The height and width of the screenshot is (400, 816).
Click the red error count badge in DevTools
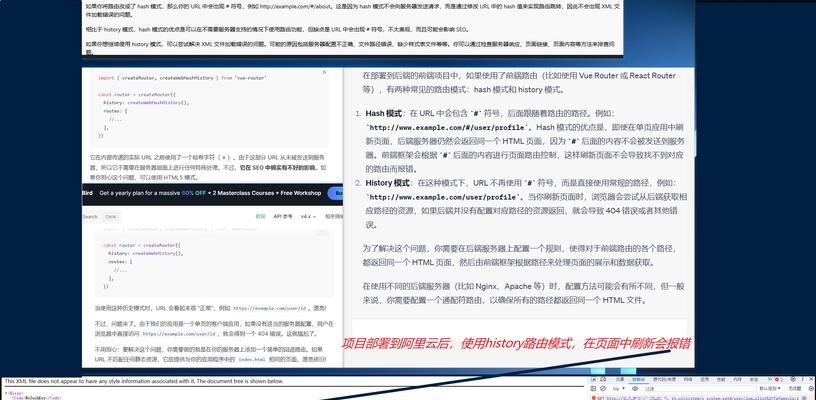coord(779,380)
